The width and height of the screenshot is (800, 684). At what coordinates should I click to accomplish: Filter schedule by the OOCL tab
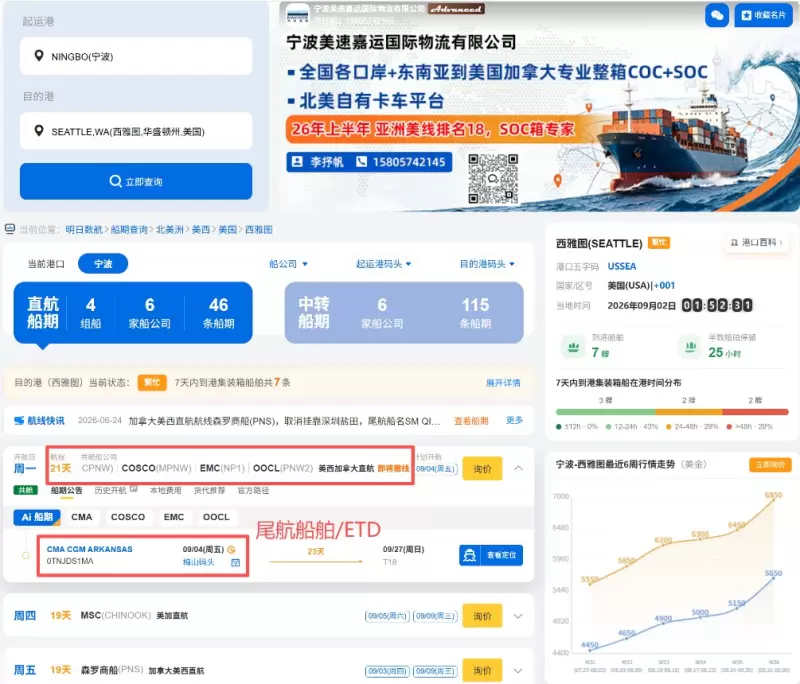pos(216,517)
